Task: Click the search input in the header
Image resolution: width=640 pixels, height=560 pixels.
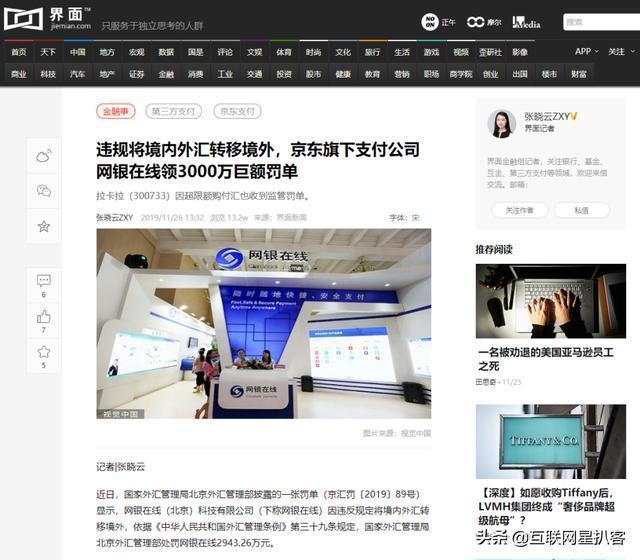Action: (x=601, y=22)
